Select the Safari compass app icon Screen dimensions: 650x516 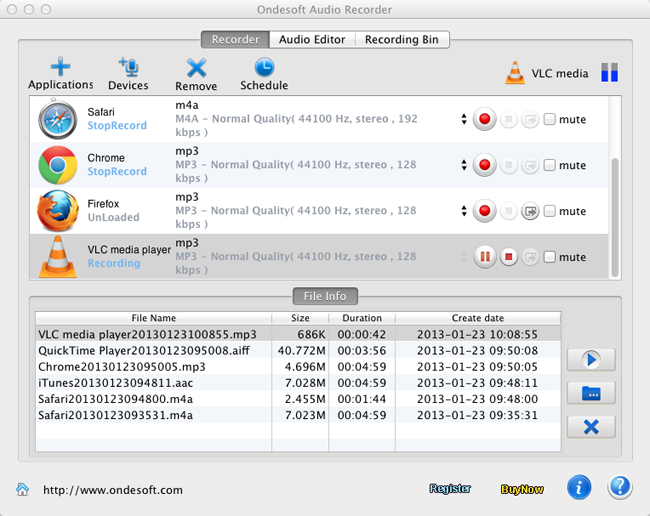pyautogui.click(x=58, y=119)
